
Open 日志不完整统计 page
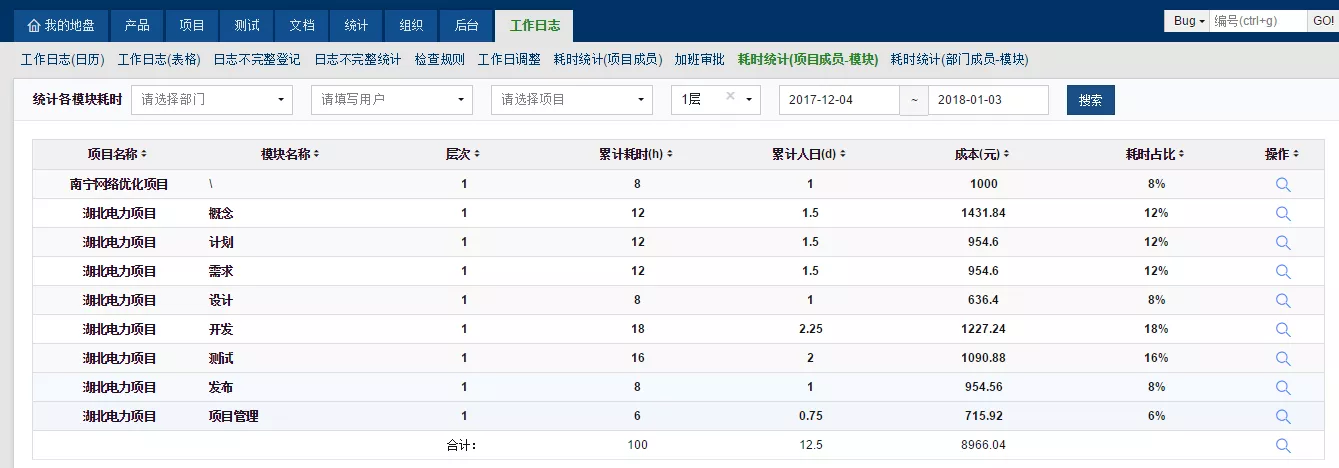(357, 60)
